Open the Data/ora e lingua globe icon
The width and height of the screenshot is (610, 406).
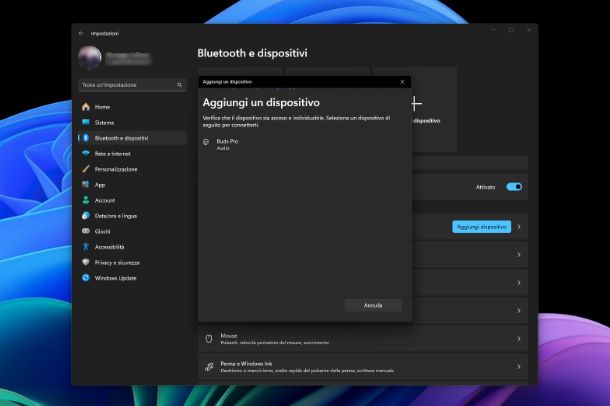coord(86,215)
